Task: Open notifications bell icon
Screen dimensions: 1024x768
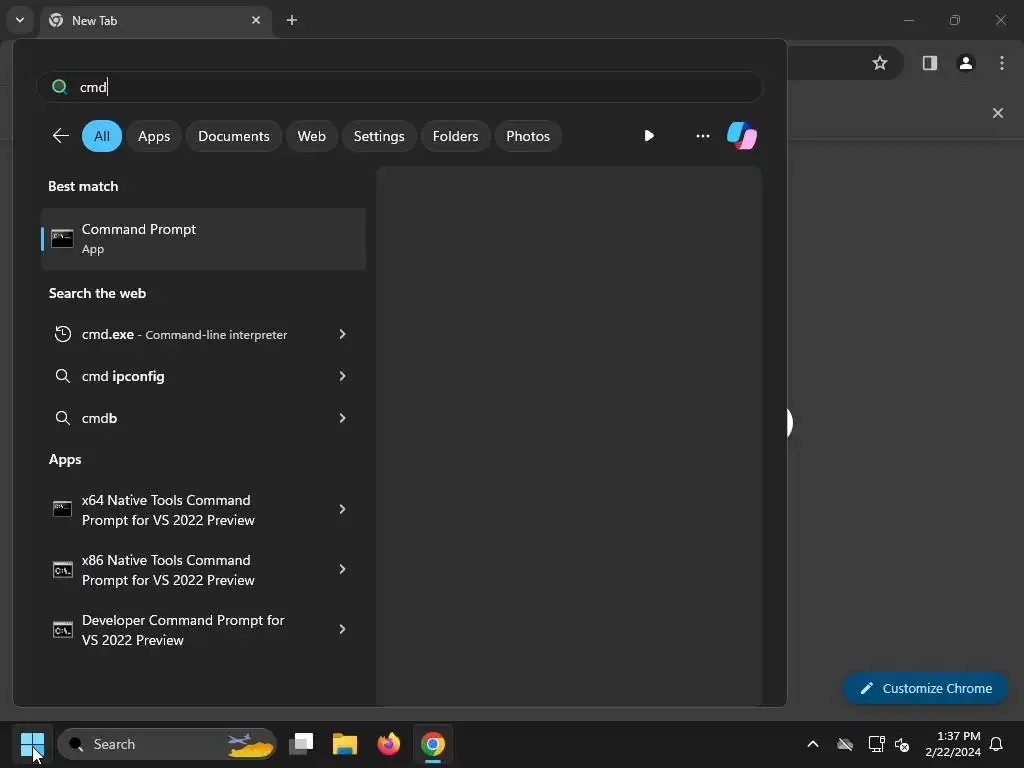Action: [997, 744]
